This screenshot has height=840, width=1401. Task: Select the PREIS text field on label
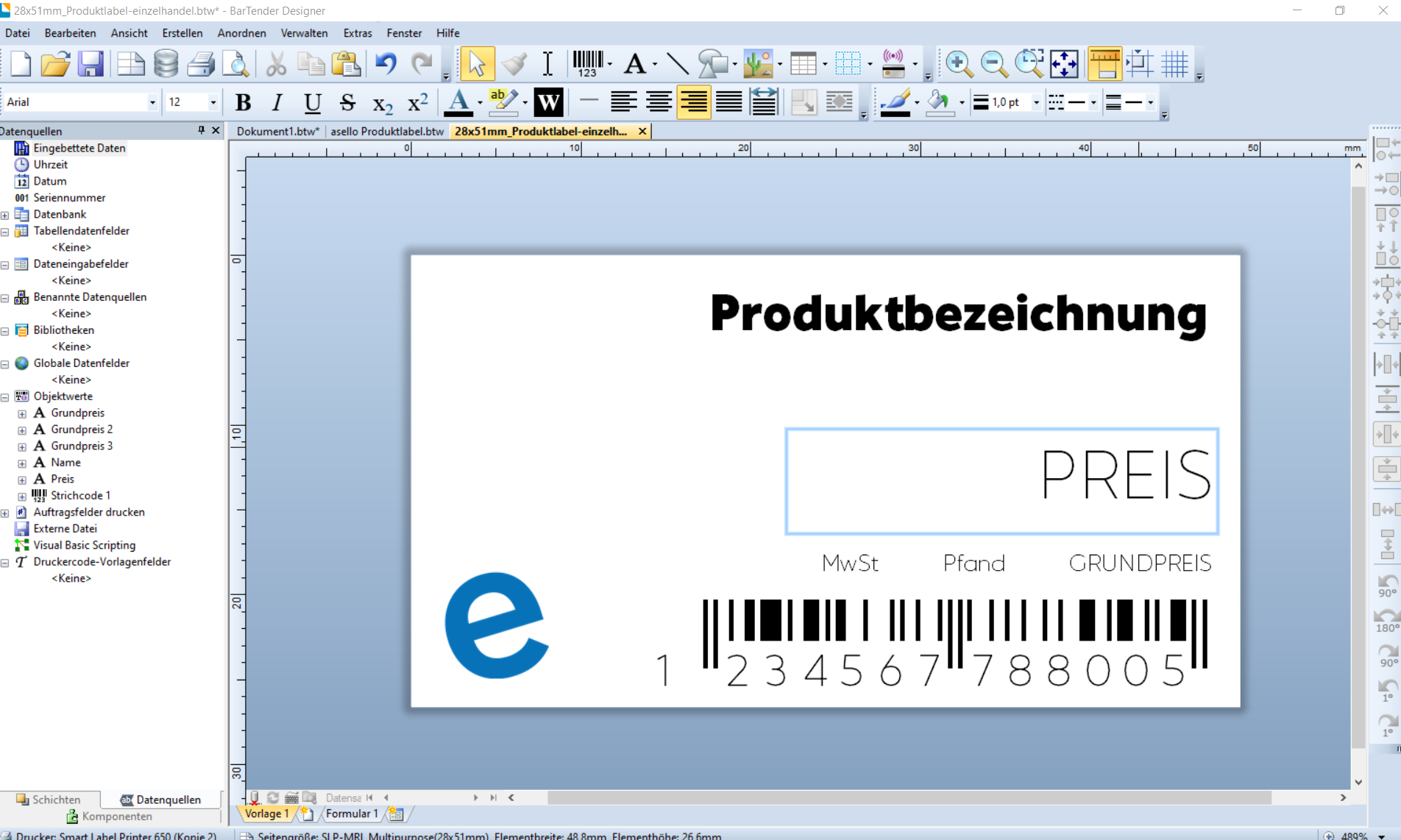click(1001, 481)
